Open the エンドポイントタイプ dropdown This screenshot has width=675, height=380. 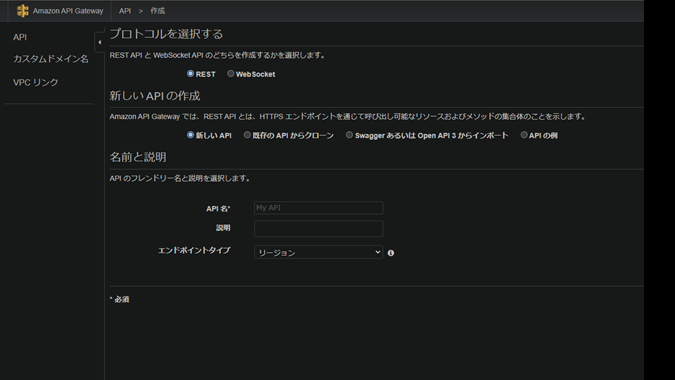(x=319, y=252)
